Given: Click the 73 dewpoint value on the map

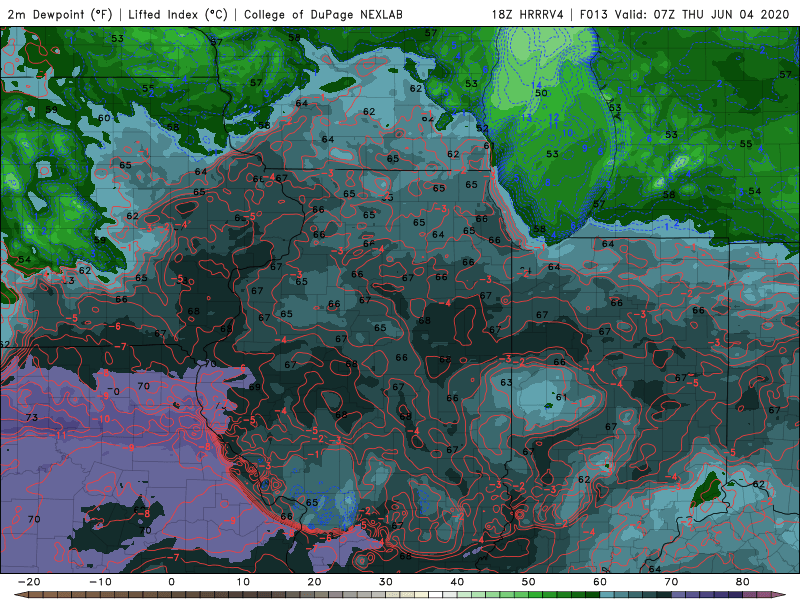Looking at the screenshot, I should point(32,417).
